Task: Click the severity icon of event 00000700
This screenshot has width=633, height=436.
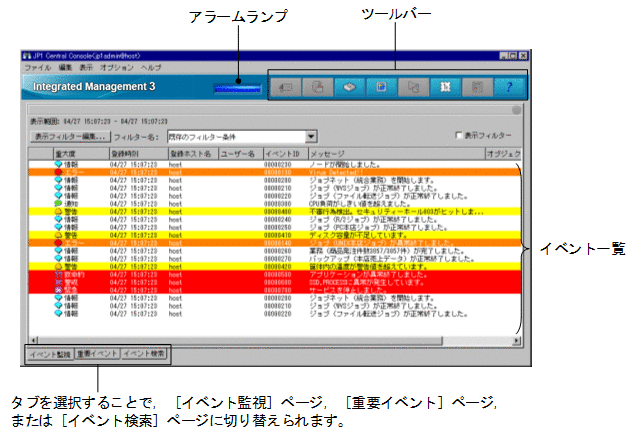Action: click(x=59, y=290)
